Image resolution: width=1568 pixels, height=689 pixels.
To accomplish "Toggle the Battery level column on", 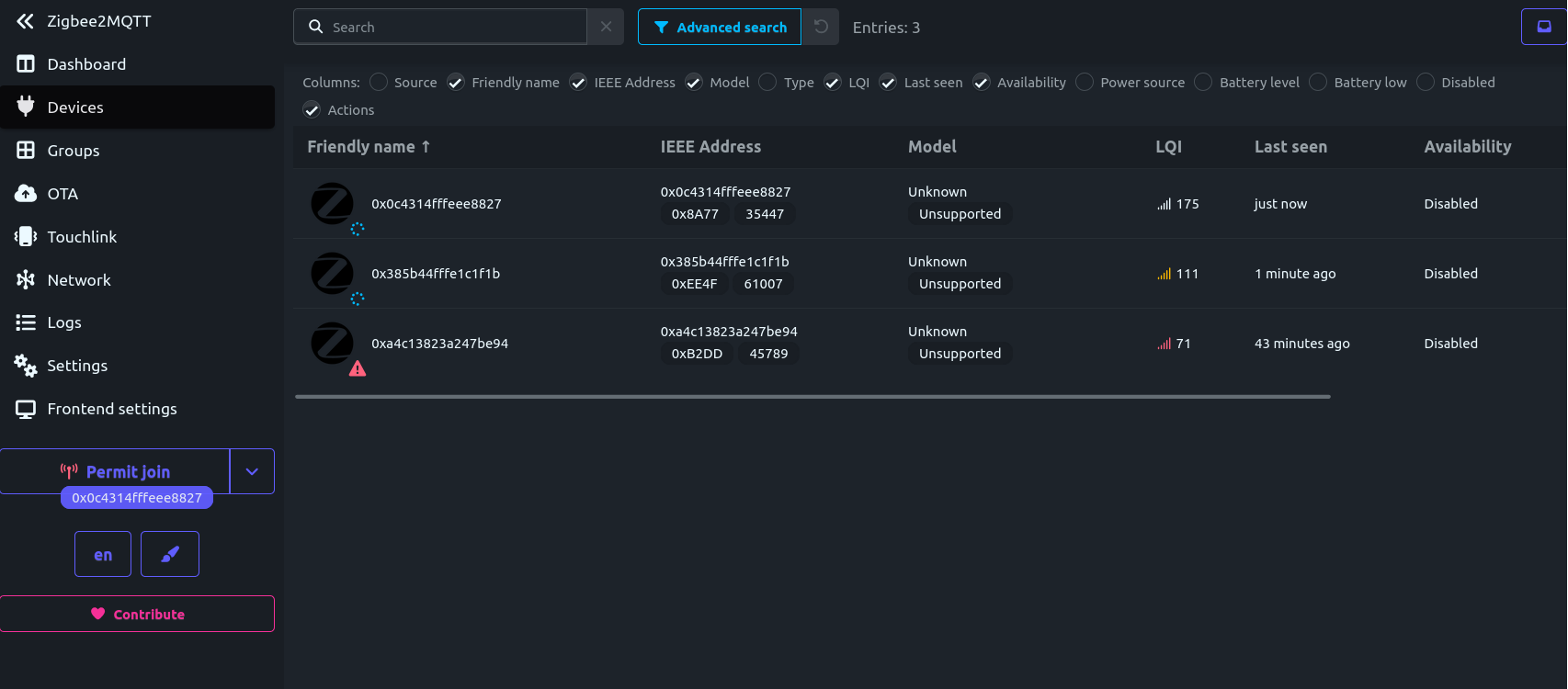I will coord(1203,83).
